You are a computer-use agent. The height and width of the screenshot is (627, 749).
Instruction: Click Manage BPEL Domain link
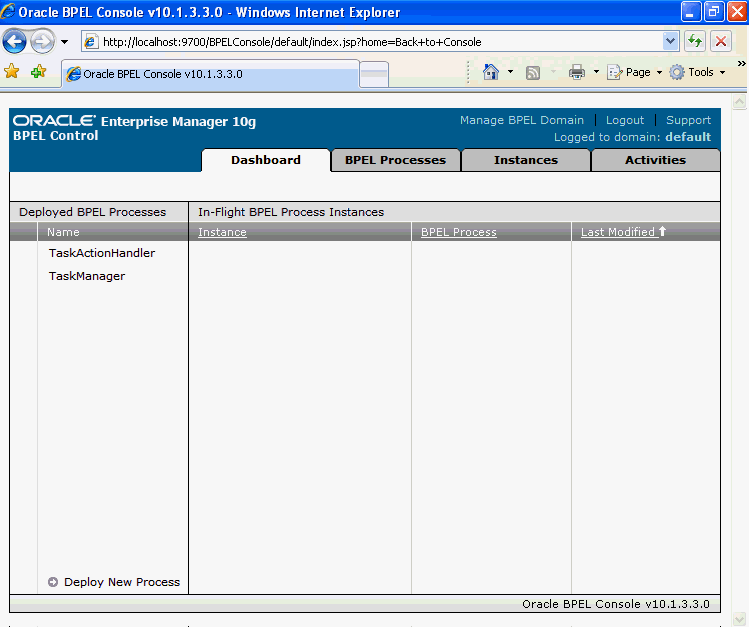point(522,120)
